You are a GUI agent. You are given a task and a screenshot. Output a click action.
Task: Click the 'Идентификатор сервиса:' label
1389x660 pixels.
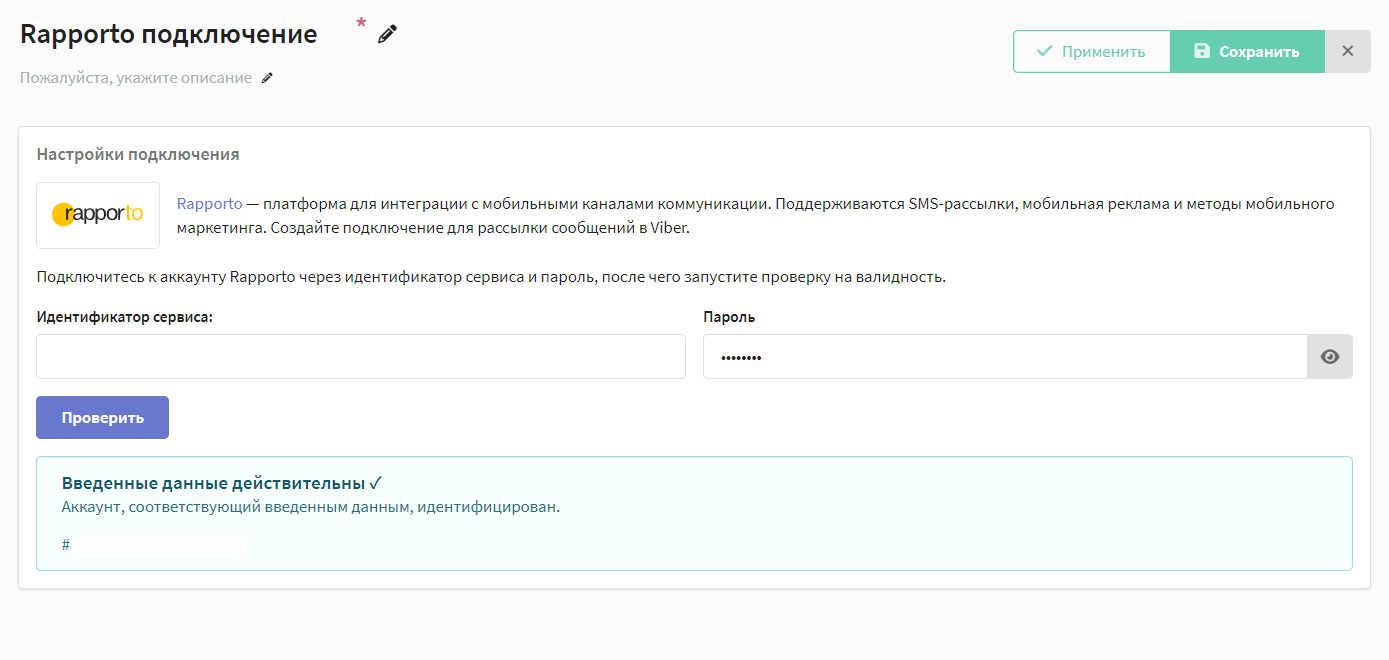point(125,317)
